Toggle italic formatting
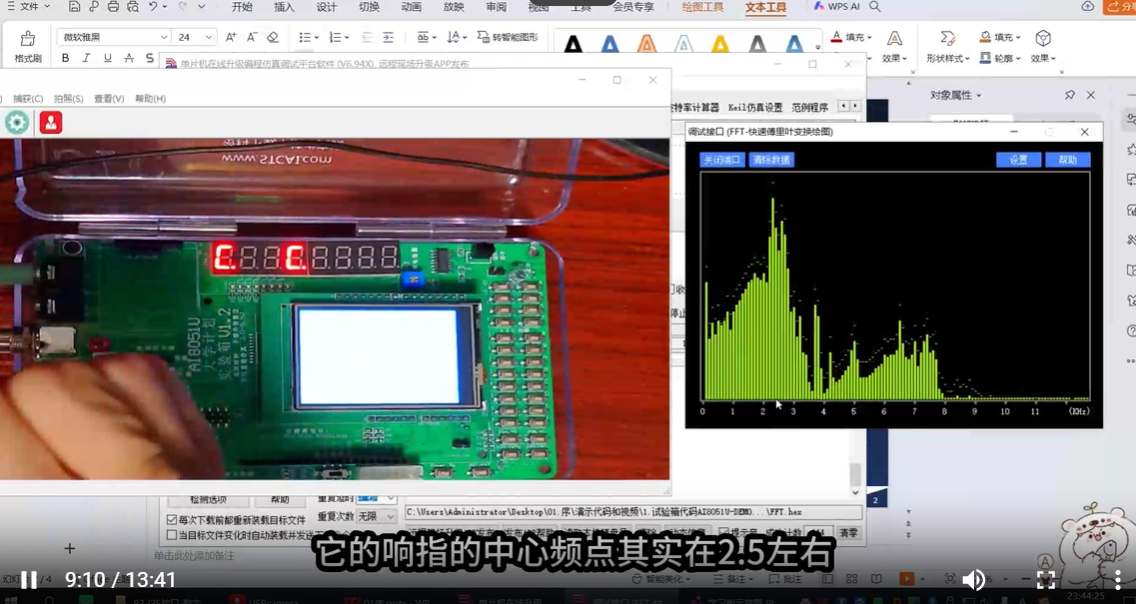 pyautogui.click(x=86, y=58)
